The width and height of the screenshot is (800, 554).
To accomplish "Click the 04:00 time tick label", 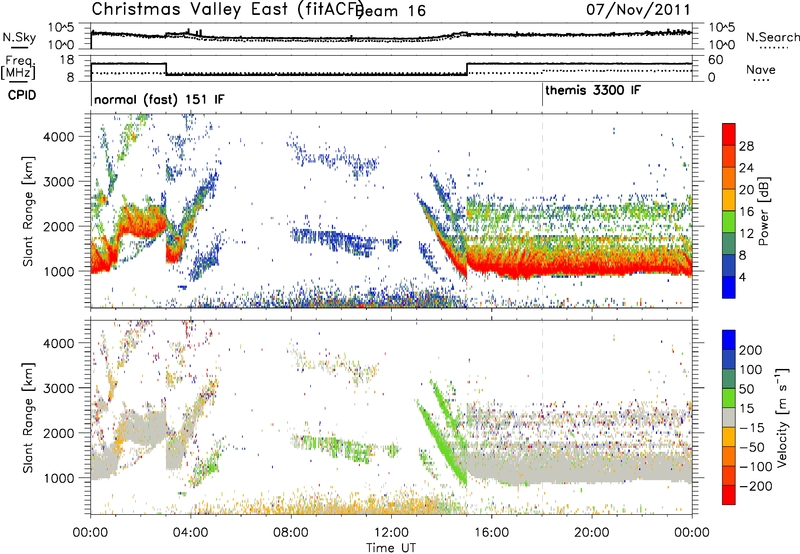I will pyautogui.click(x=191, y=533).
